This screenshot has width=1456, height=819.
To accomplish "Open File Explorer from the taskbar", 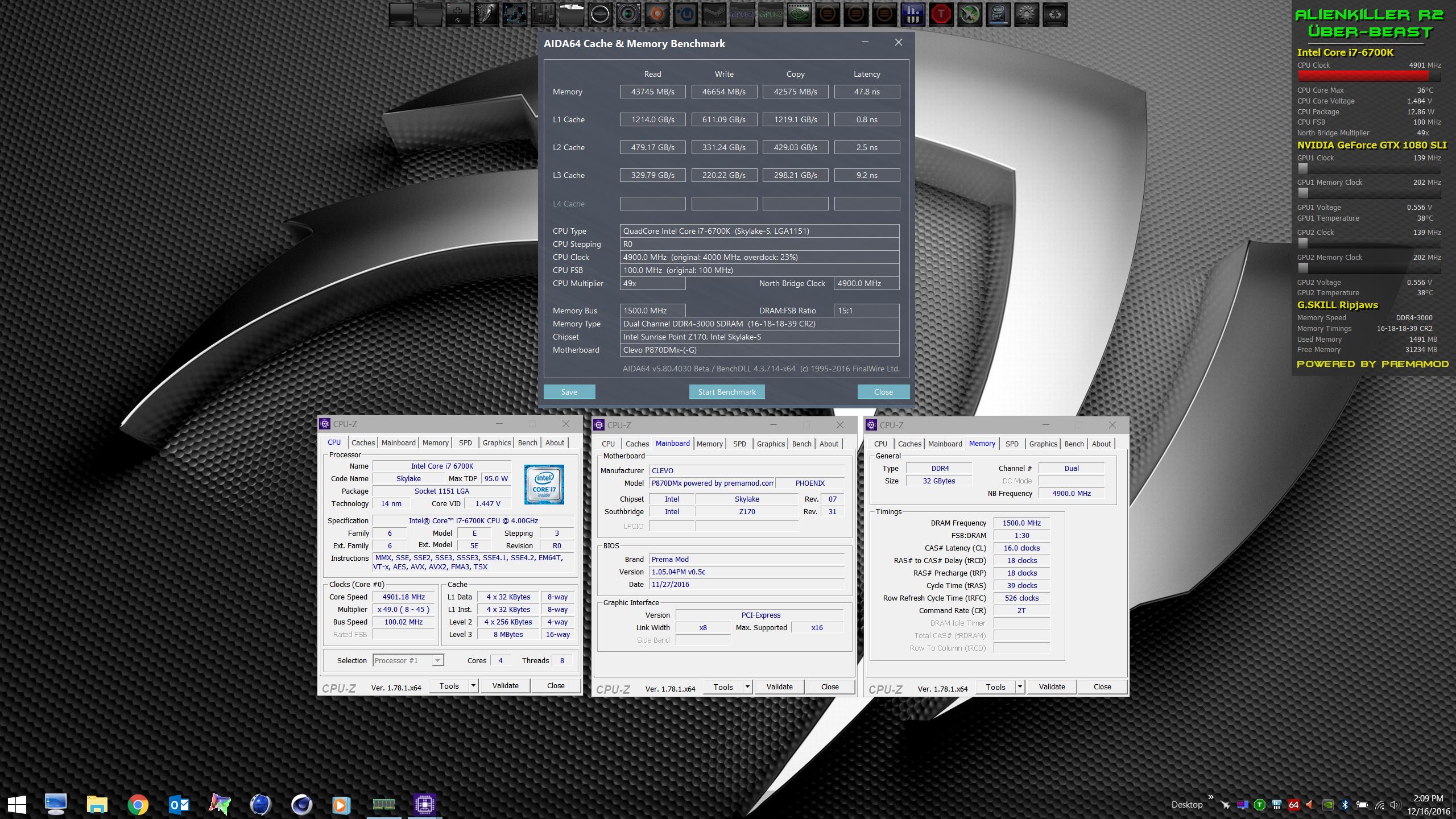I will 97,804.
